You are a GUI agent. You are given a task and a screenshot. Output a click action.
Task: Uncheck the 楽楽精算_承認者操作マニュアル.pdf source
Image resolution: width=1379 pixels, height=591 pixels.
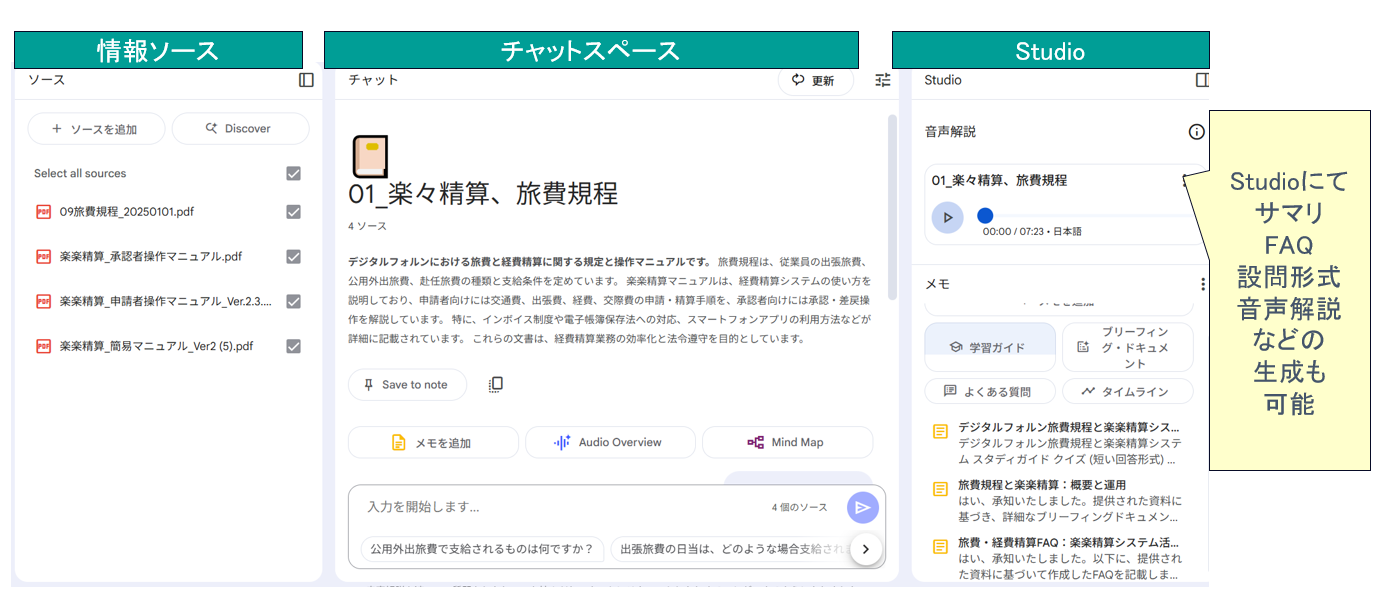pos(293,257)
